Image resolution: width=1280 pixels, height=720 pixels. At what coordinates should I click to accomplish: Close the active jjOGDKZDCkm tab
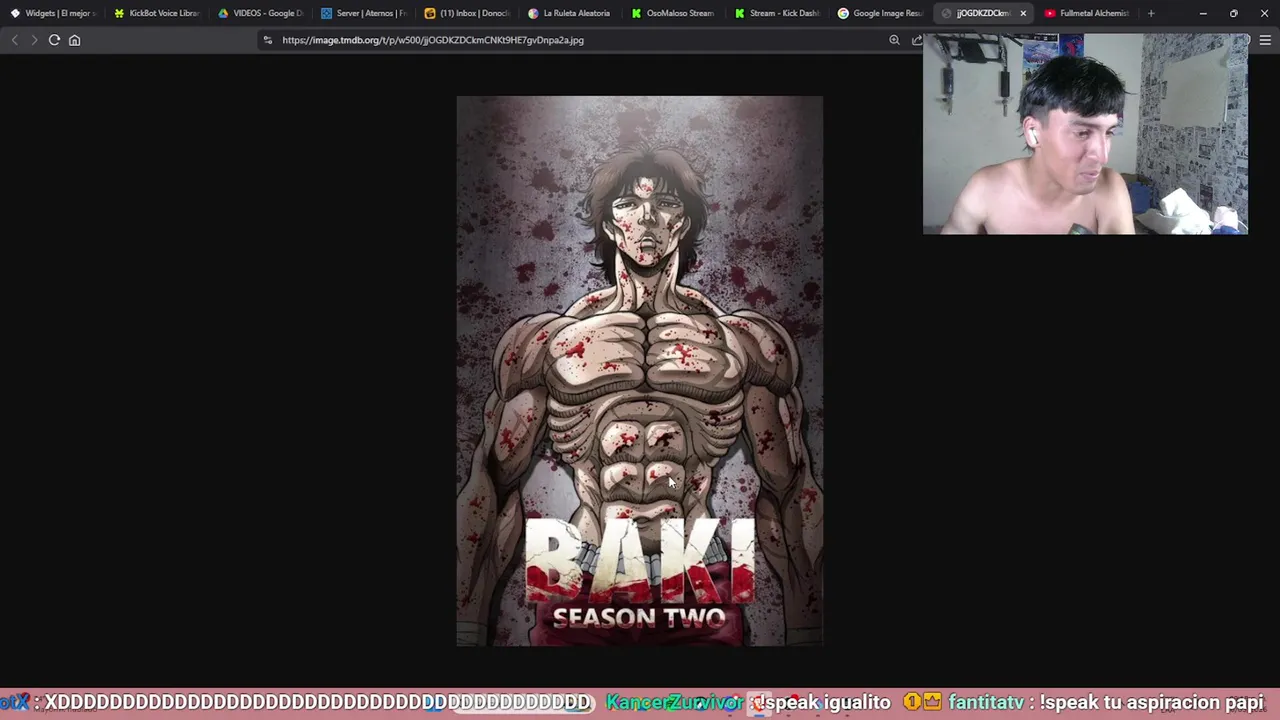click(1023, 13)
